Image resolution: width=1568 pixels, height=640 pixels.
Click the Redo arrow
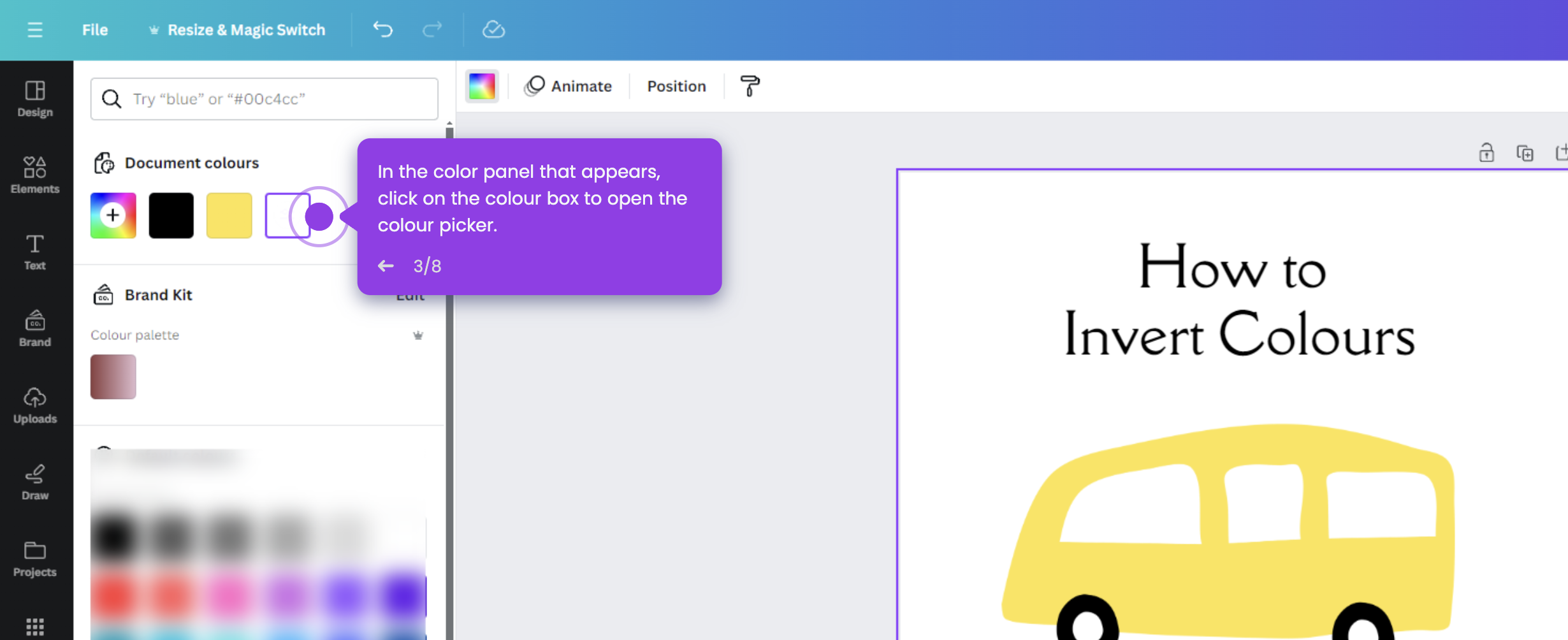432,29
